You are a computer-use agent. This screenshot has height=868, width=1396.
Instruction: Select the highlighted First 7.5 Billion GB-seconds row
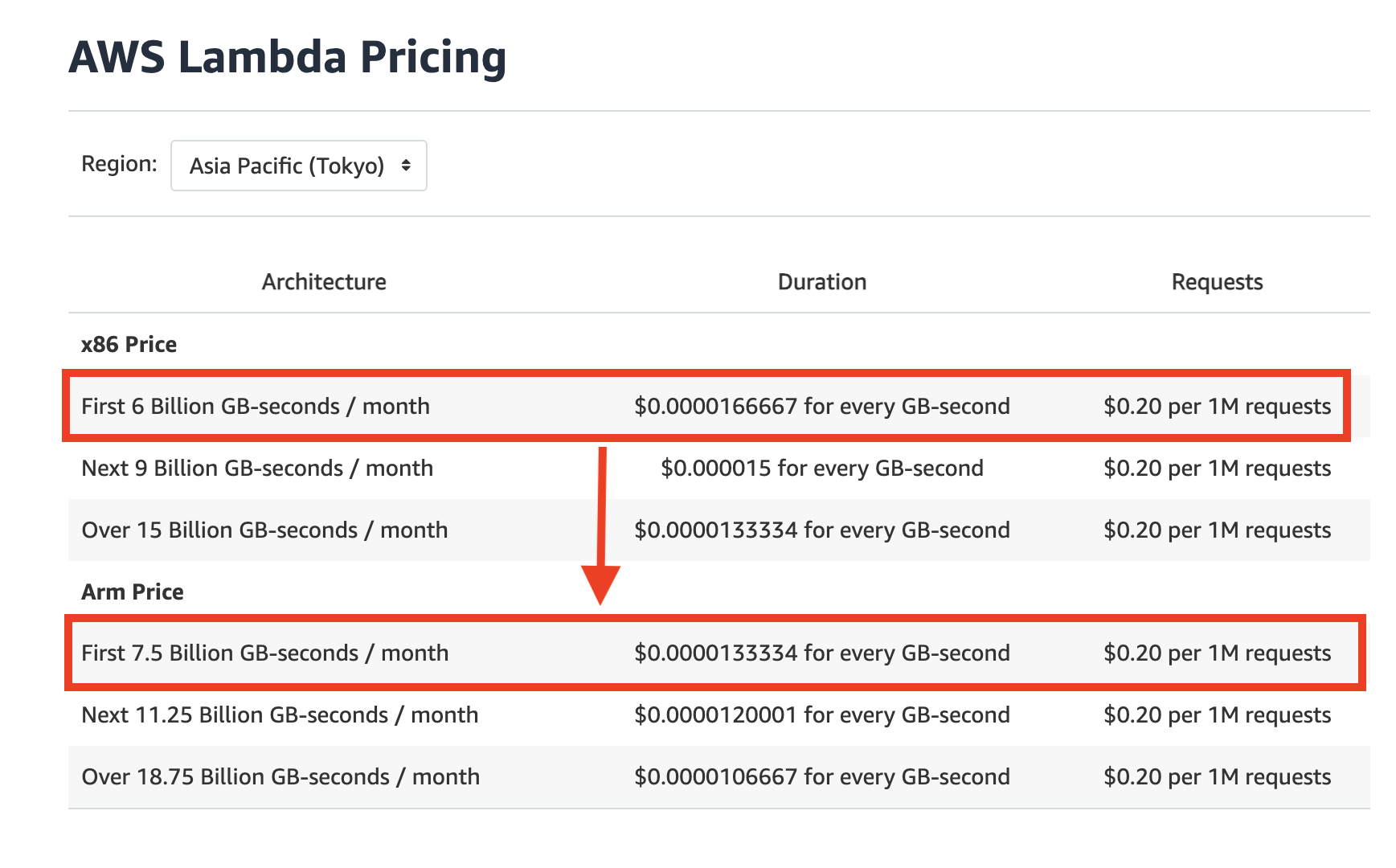click(x=264, y=653)
